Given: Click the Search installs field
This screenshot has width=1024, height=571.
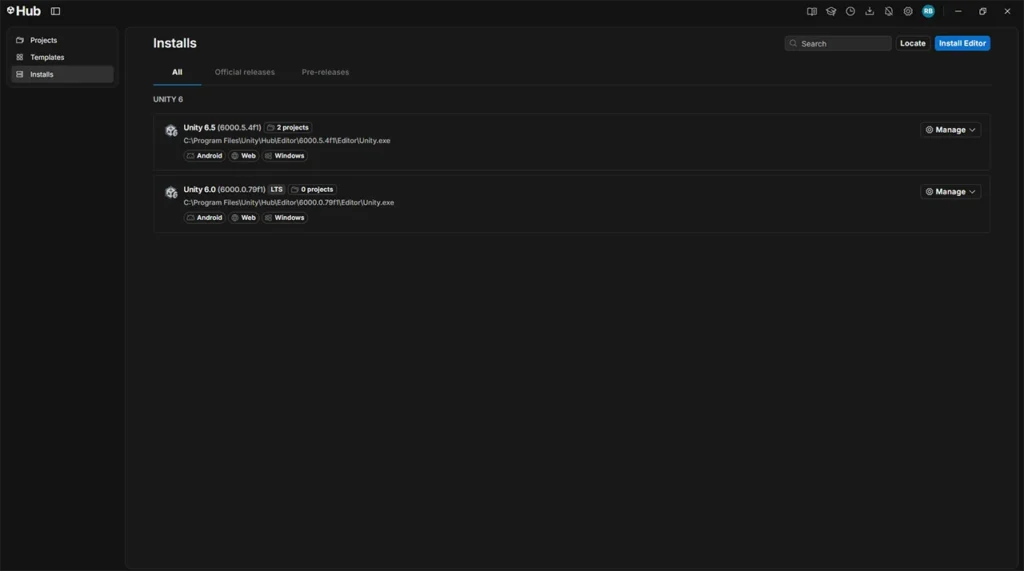Looking at the screenshot, I should [838, 44].
